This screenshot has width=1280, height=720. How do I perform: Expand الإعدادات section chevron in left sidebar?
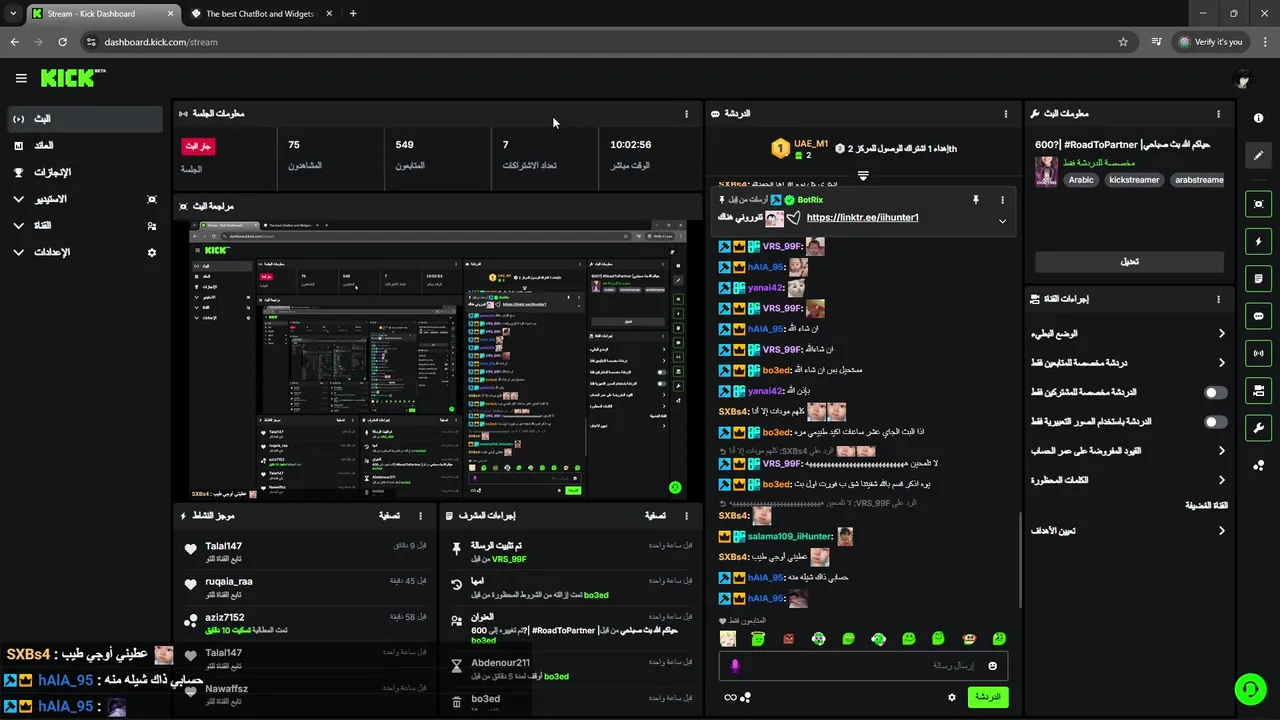click(x=18, y=252)
